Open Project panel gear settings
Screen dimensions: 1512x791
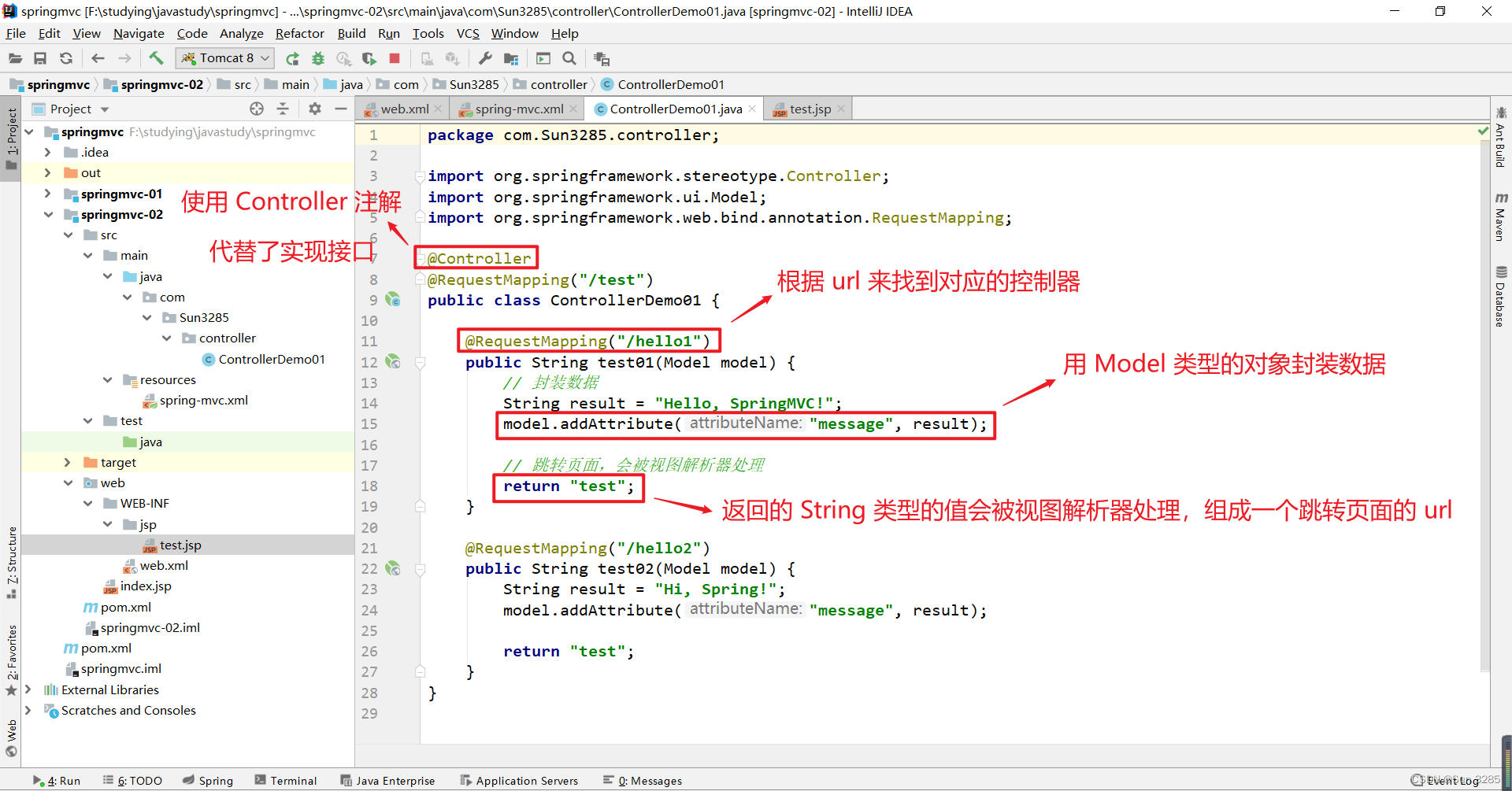[x=315, y=109]
